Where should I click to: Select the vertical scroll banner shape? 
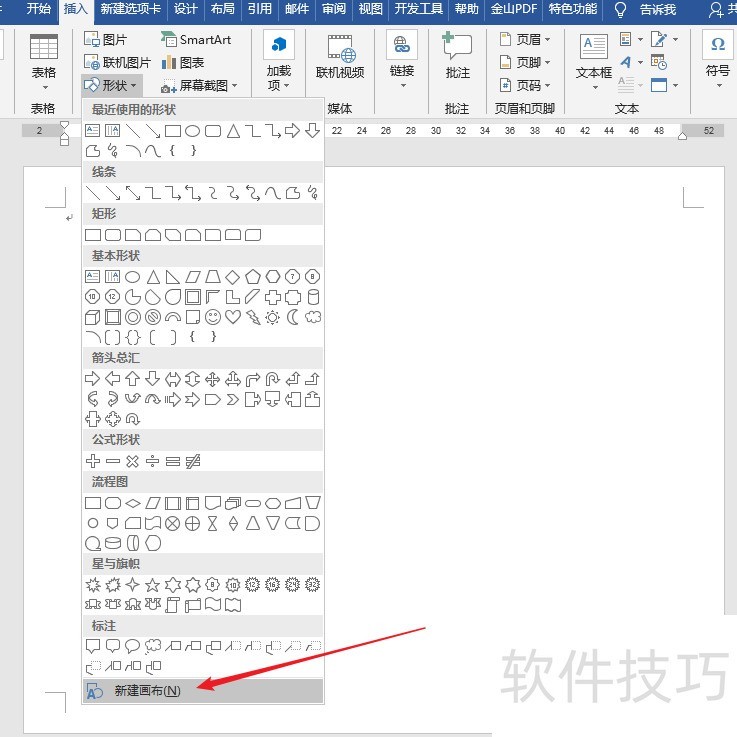pos(172,604)
